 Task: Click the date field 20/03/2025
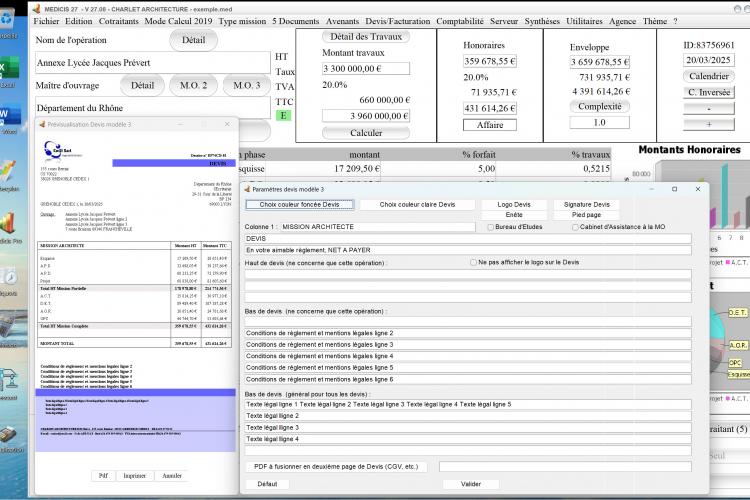[x=708, y=60]
